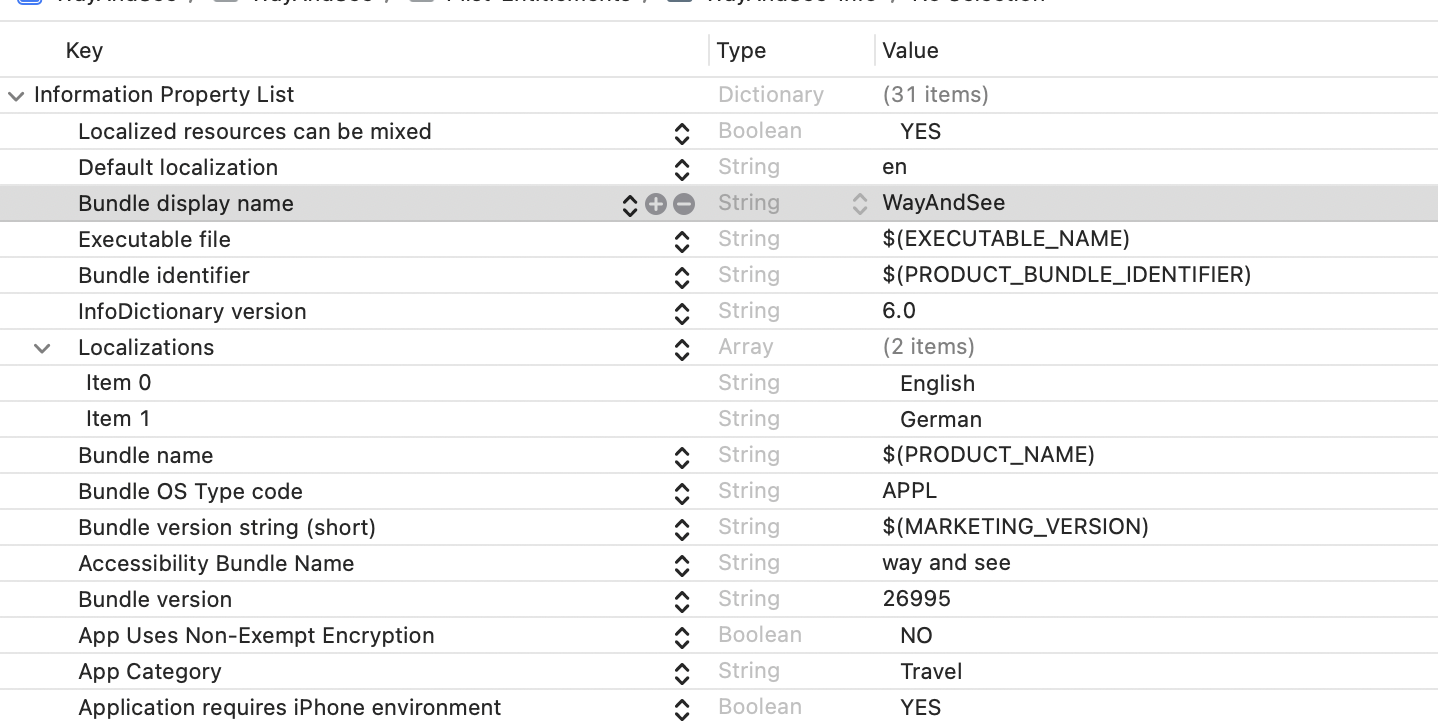
Task: Click the Travel value for App Category
Action: (930, 671)
